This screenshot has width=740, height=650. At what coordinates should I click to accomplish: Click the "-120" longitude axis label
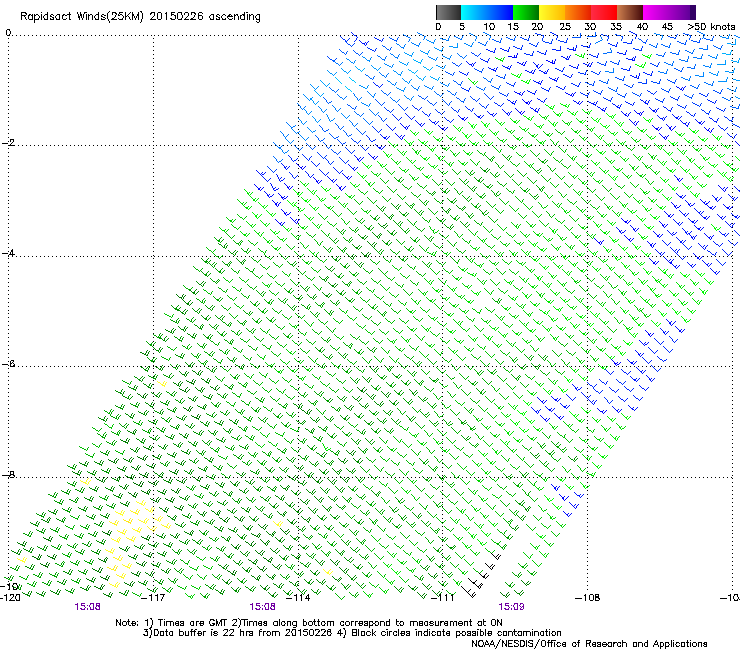(11, 597)
